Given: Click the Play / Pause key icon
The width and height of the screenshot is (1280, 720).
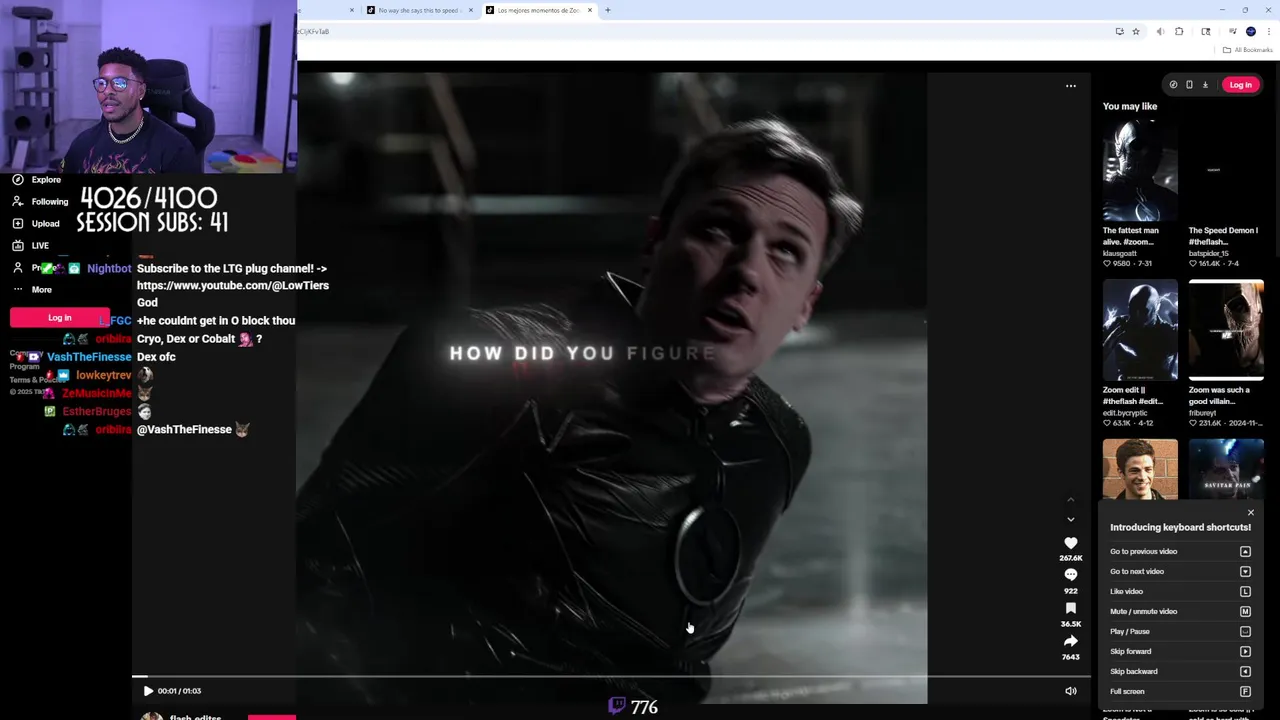Looking at the screenshot, I should [x=1245, y=632].
